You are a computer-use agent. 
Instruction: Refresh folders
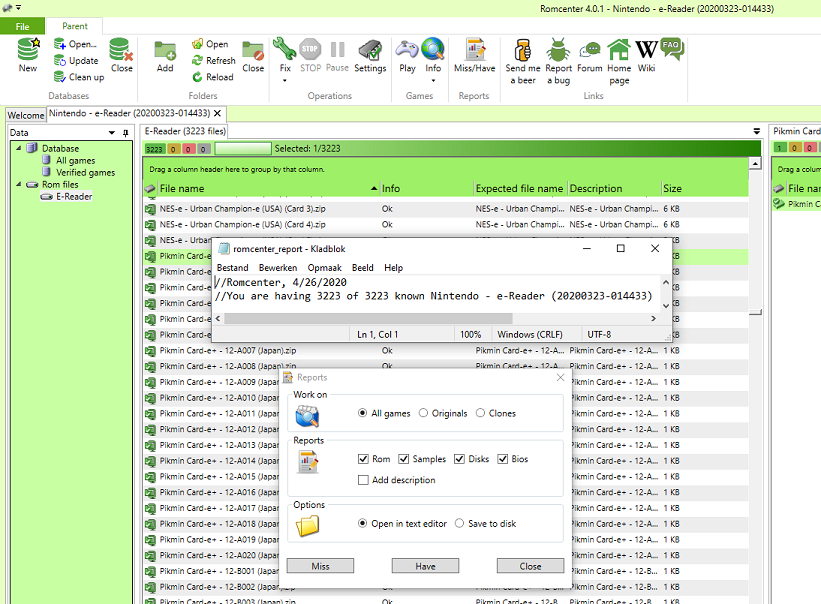pos(214,61)
